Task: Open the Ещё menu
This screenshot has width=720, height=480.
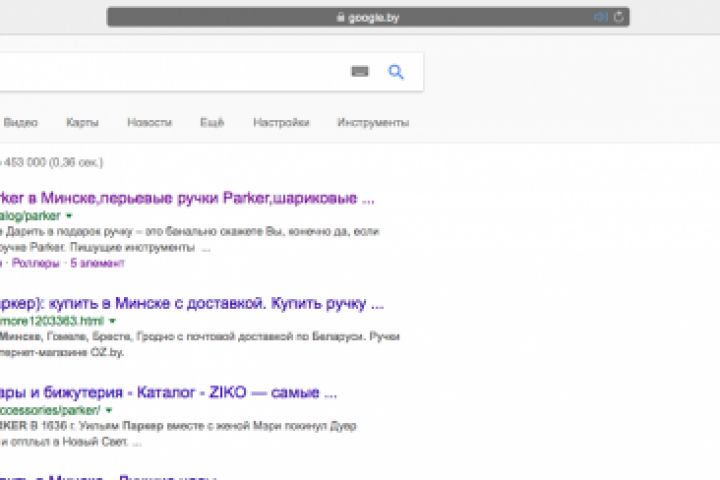Action: (212, 123)
